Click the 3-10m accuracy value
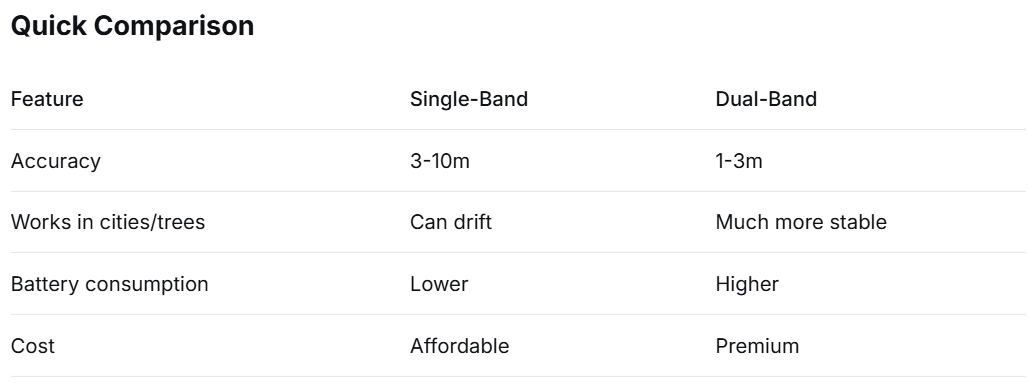This screenshot has height=383, width=1028. point(440,161)
